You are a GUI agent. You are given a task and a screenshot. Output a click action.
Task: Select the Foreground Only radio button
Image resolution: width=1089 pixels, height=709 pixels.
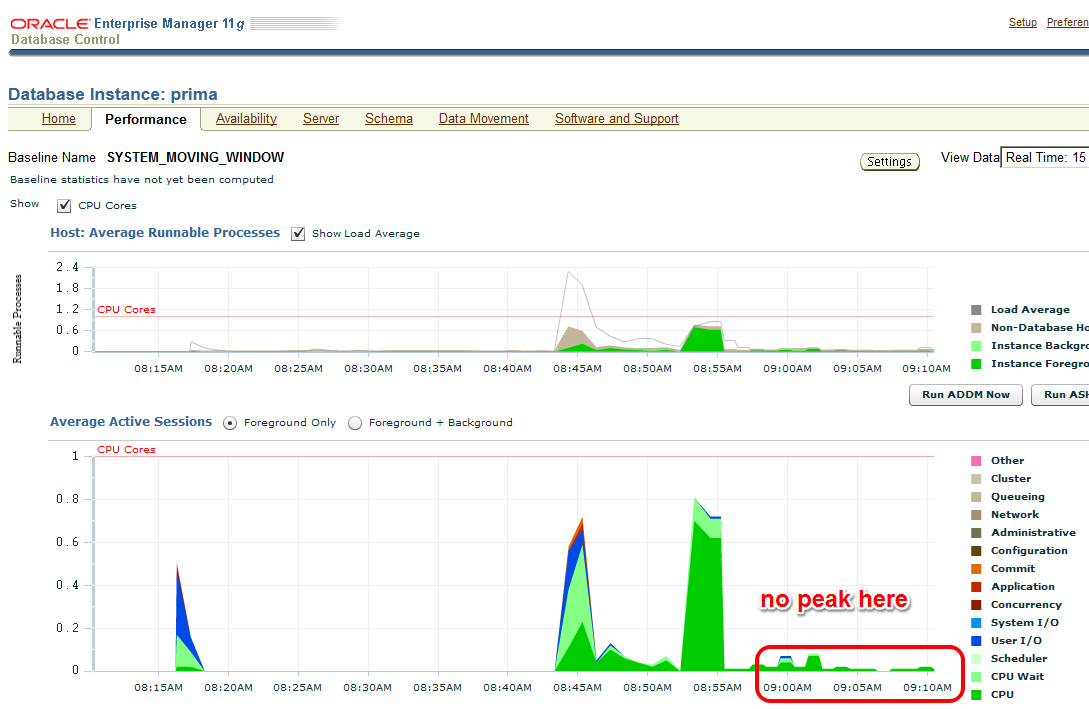[230, 423]
